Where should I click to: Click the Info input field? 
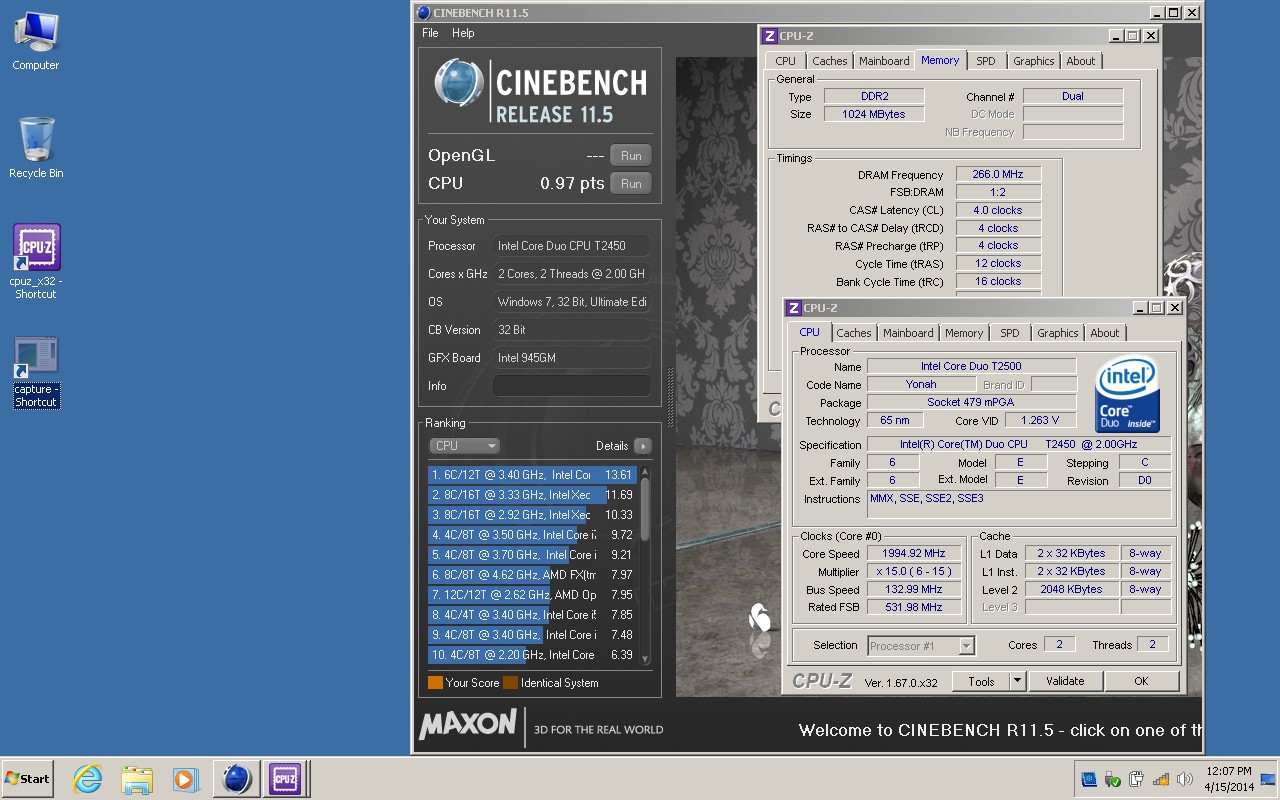(x=571, y=386)
